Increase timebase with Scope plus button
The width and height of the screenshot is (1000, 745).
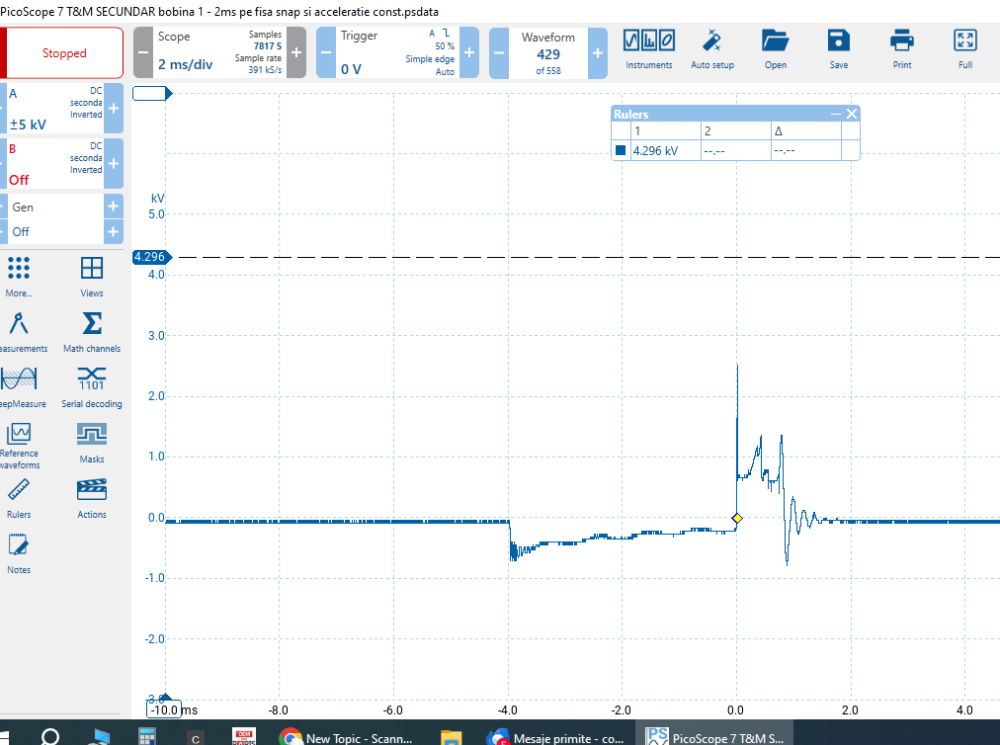point(297,53)
